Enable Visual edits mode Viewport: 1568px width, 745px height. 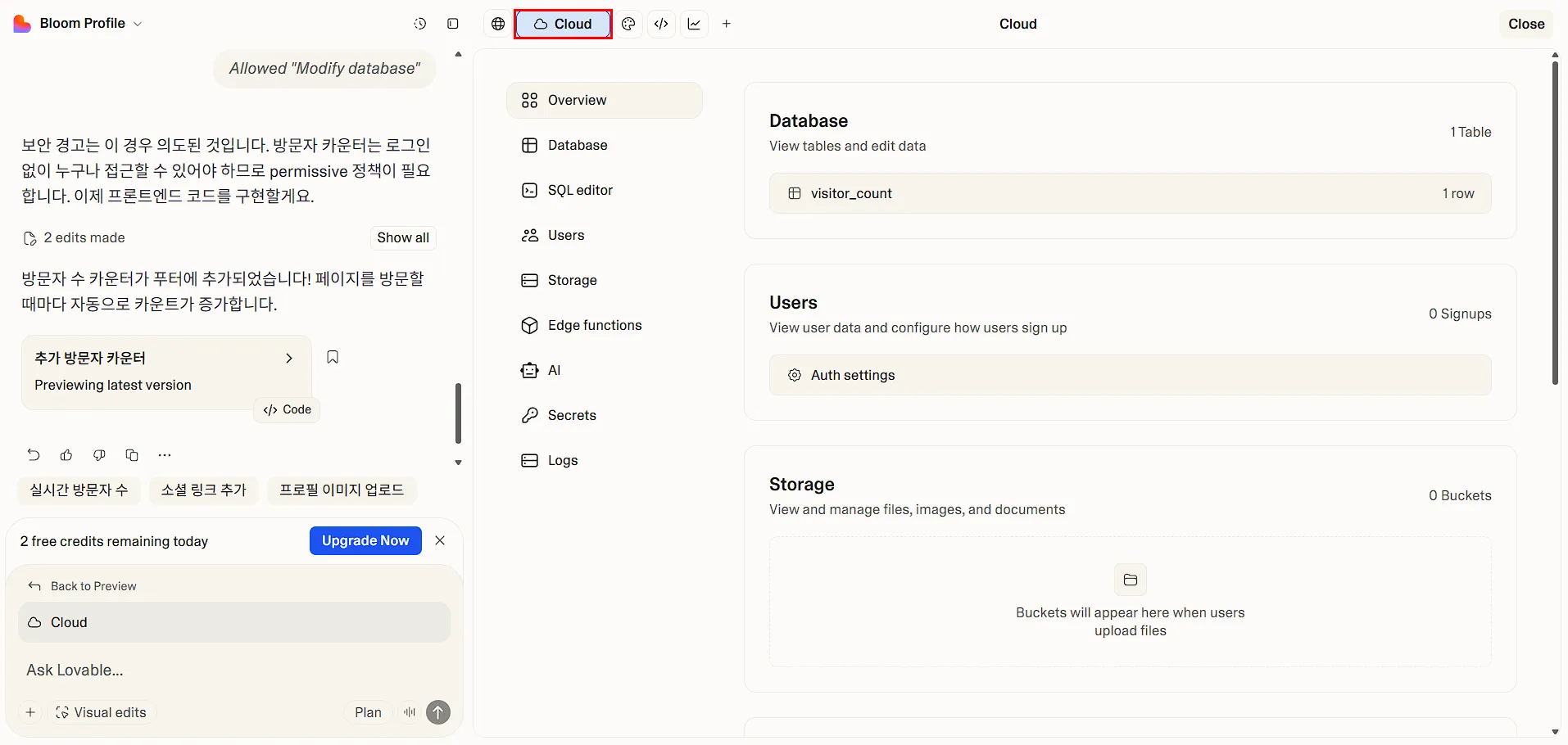point(101,712)
